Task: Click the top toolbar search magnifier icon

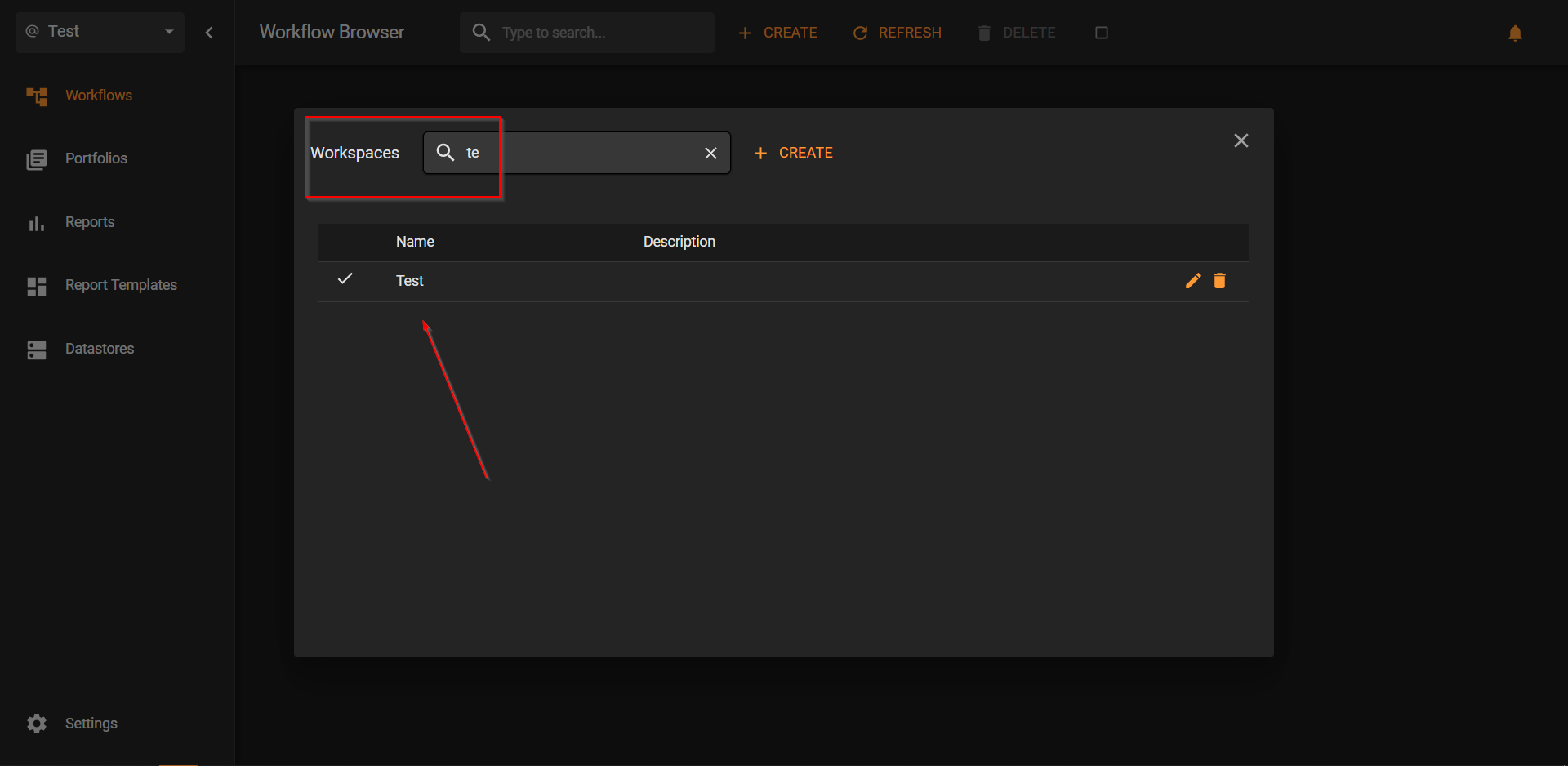Action: point(481,33)
